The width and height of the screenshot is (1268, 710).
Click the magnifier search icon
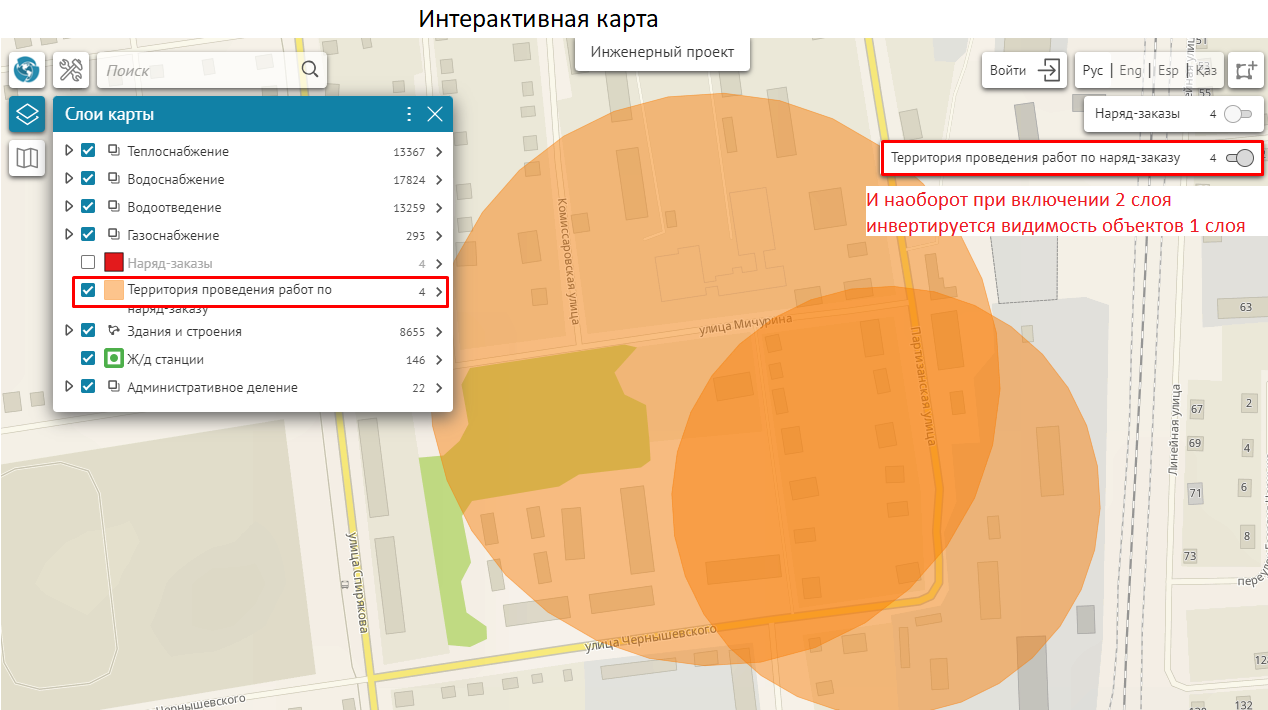(310, 70)
